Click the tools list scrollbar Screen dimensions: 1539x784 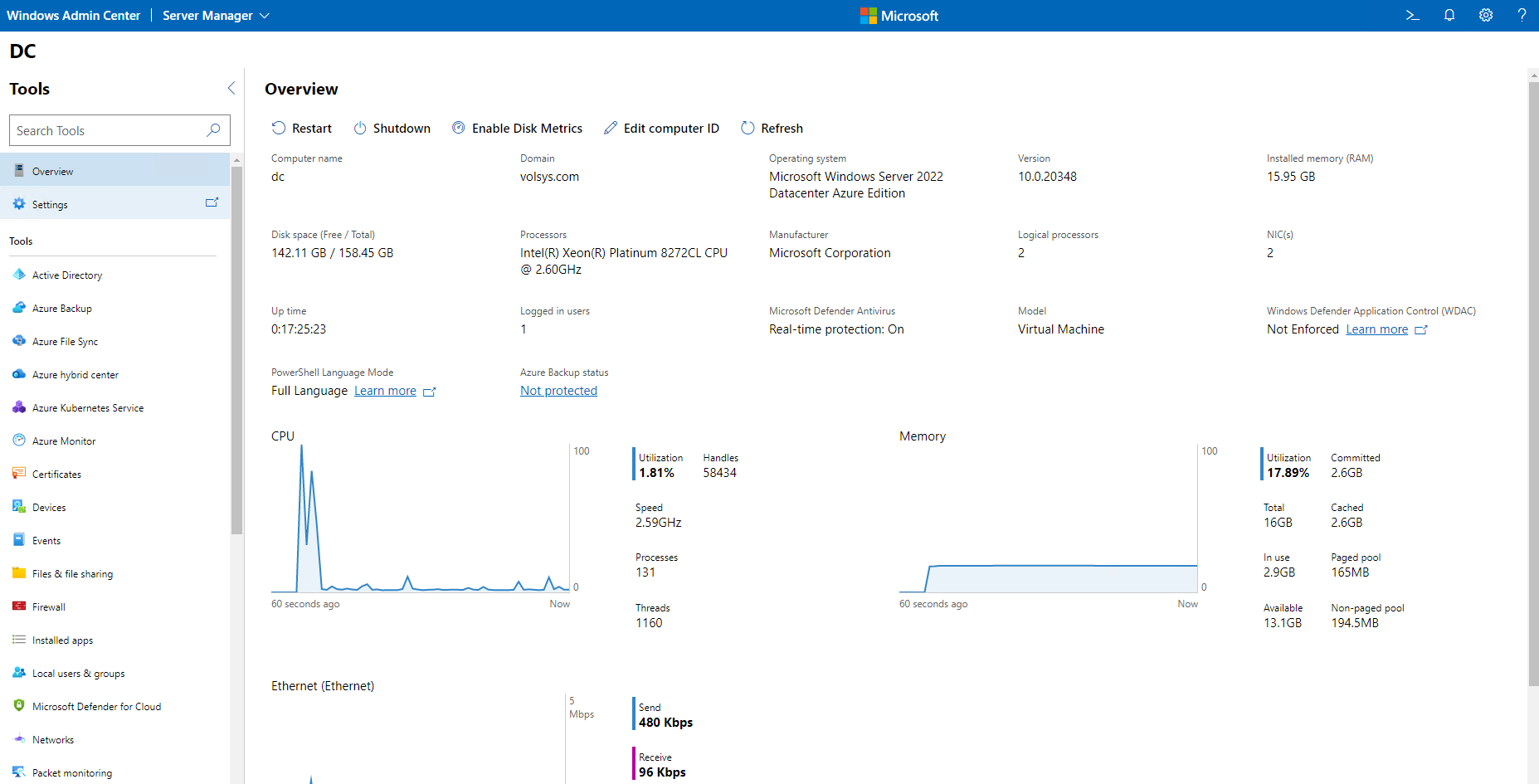236,348
